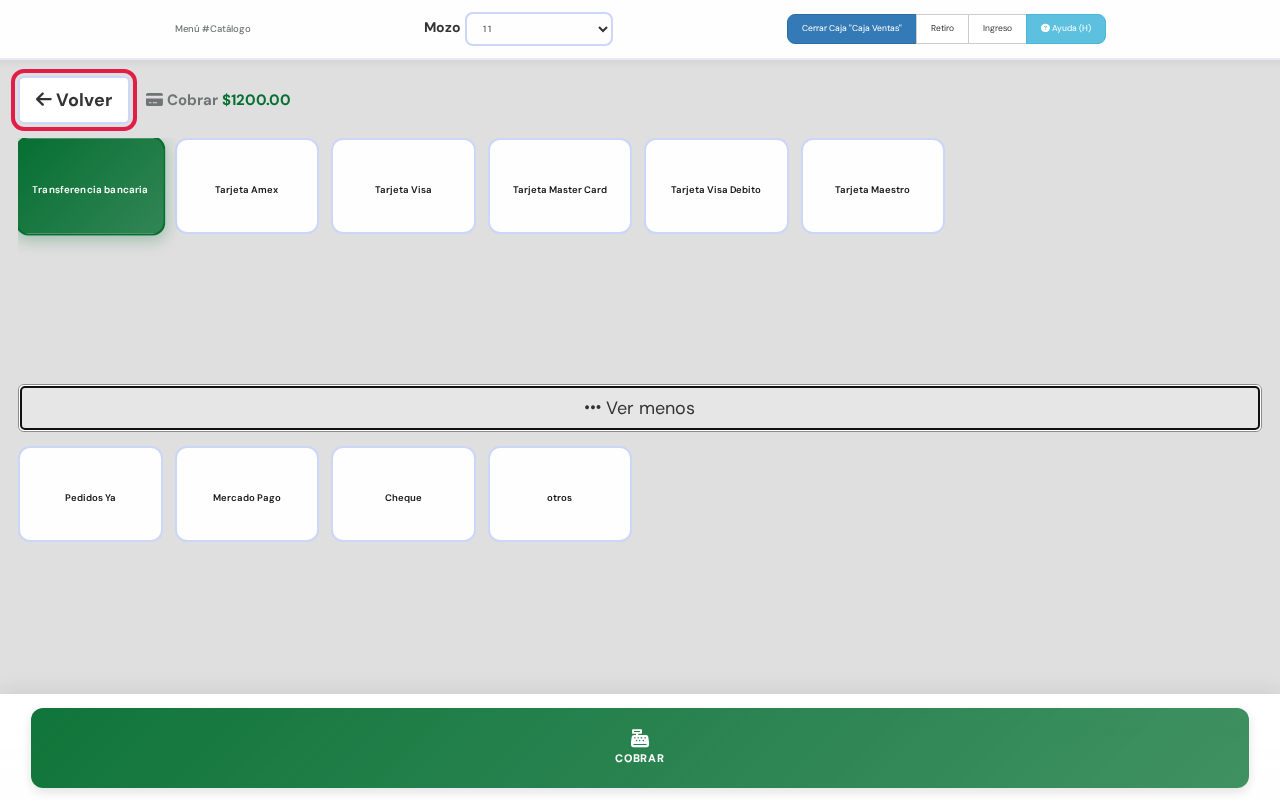Click the credit card icon beside Cobrar
Viewport: 1280px width, 800px height.
tap(154, 100)
